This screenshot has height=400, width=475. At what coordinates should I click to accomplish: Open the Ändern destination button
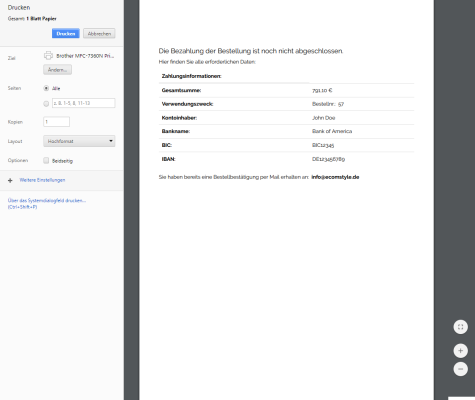click(57, 70)
